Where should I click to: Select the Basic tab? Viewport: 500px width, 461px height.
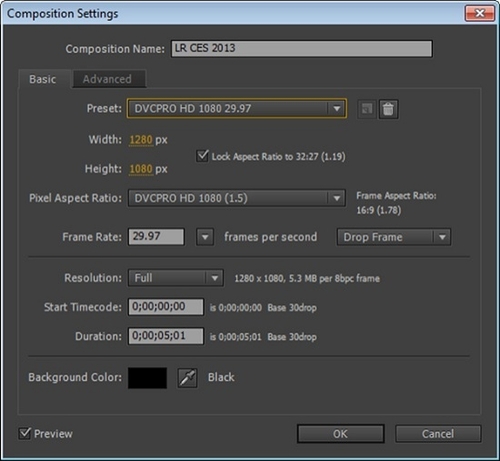click(43, 79)
